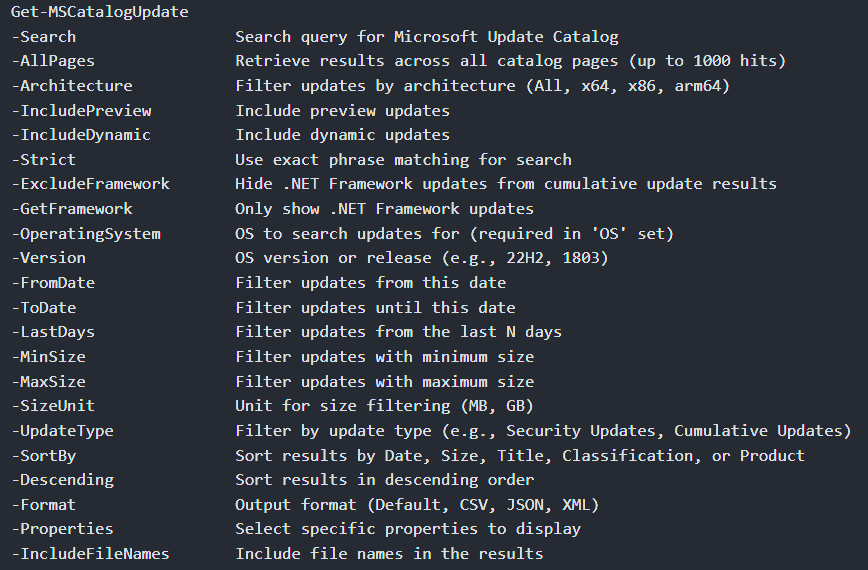Screen dimensions: 868x570
Task: Select the -SortBy parameter name
Action: tap(49, 455)
